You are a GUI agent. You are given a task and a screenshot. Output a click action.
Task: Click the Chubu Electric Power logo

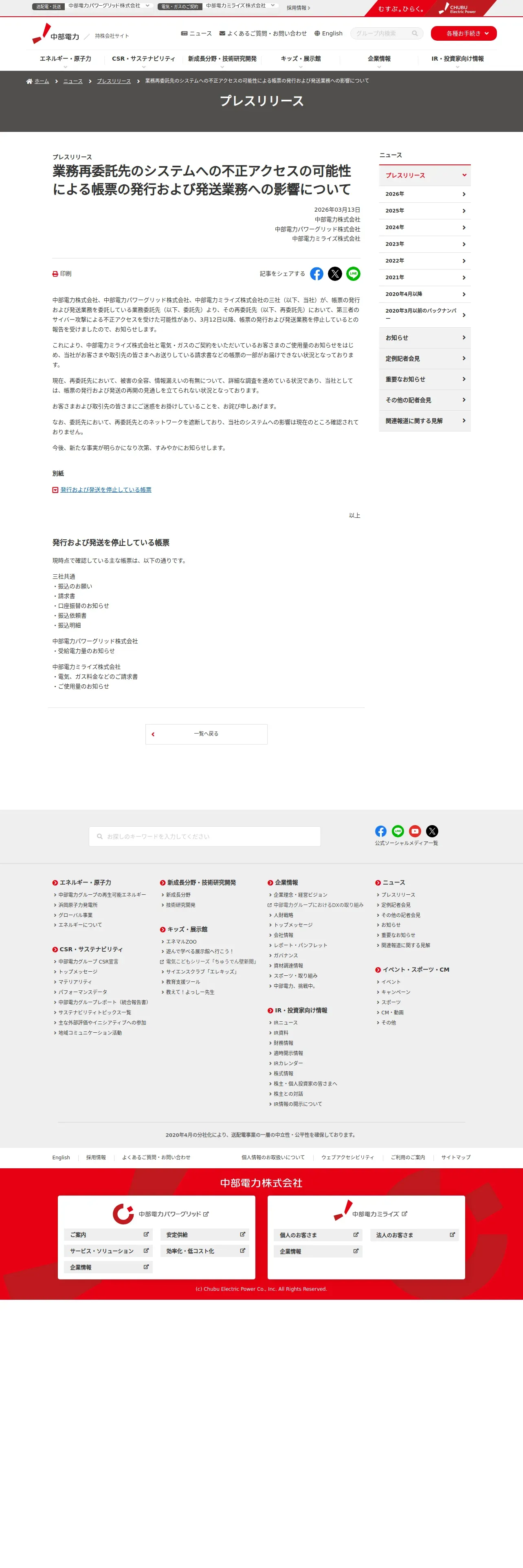(x=56, y=34)
